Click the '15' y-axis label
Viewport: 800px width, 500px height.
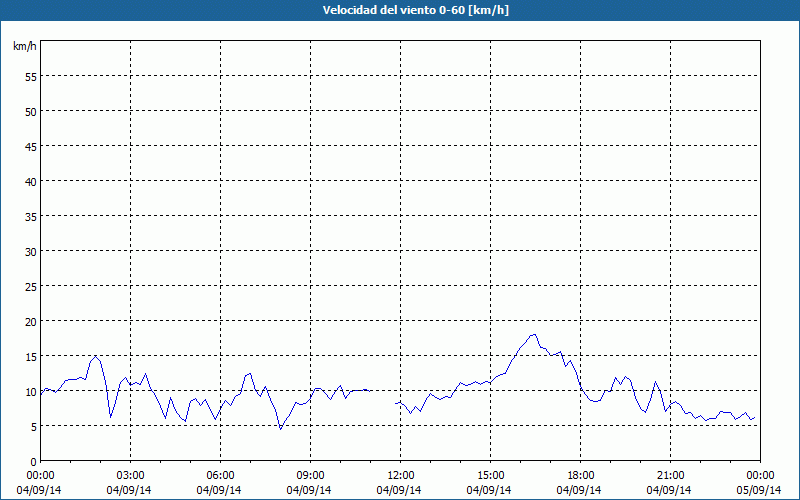[31, 357]
